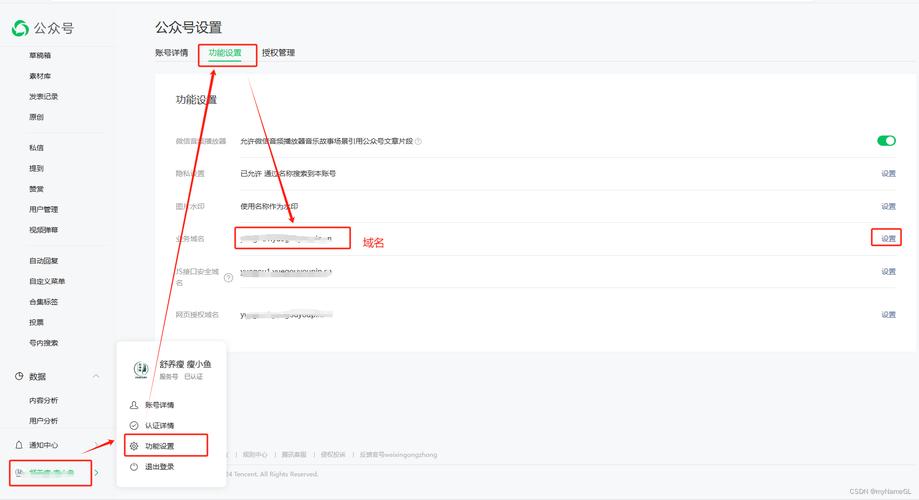
Task: Open 用户分析 under 数据
Action: (43, 421)
